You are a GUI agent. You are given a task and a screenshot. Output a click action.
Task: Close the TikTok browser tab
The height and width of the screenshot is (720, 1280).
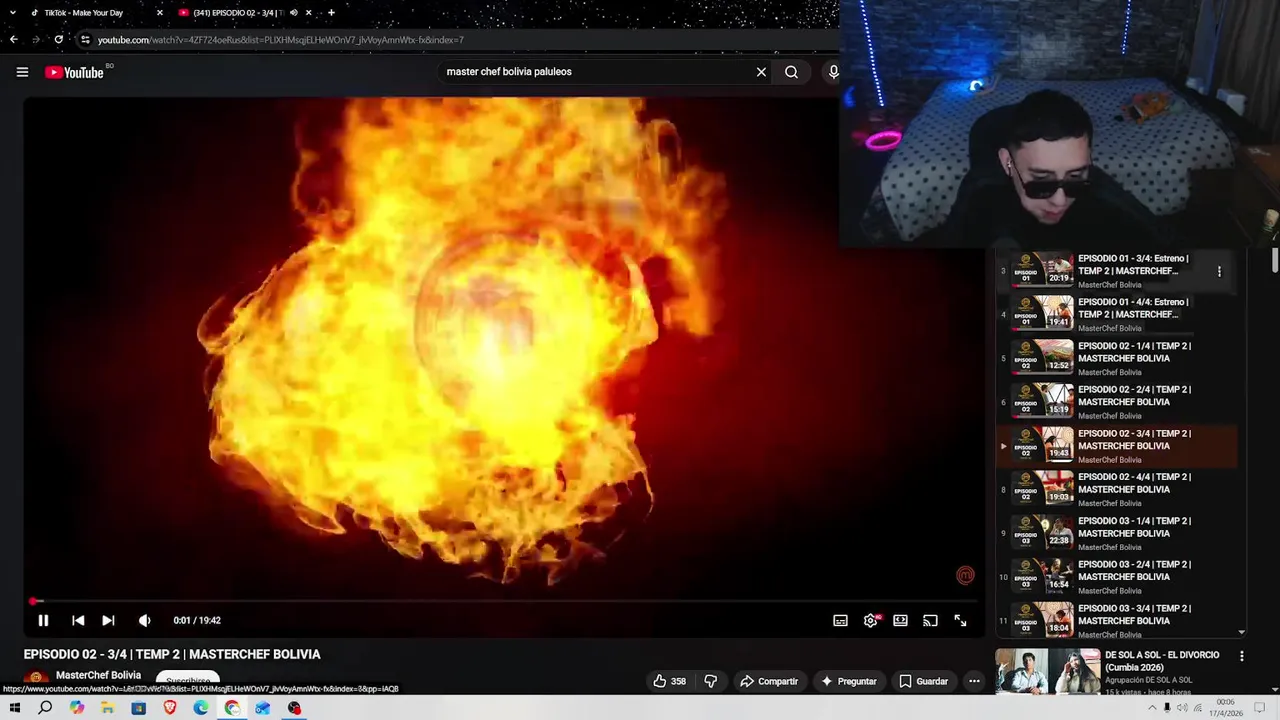159,13
